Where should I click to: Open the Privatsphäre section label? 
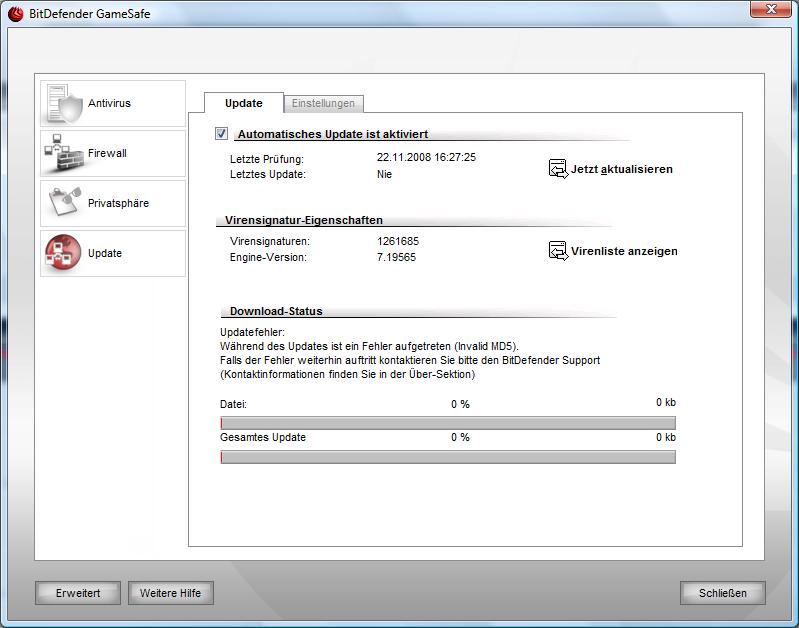(118, 203)
